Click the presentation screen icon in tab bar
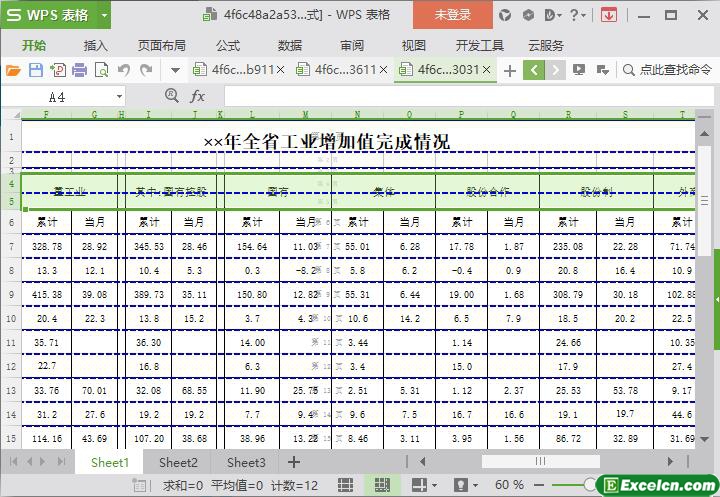This screenshot has height=497, width=720. 579,70
